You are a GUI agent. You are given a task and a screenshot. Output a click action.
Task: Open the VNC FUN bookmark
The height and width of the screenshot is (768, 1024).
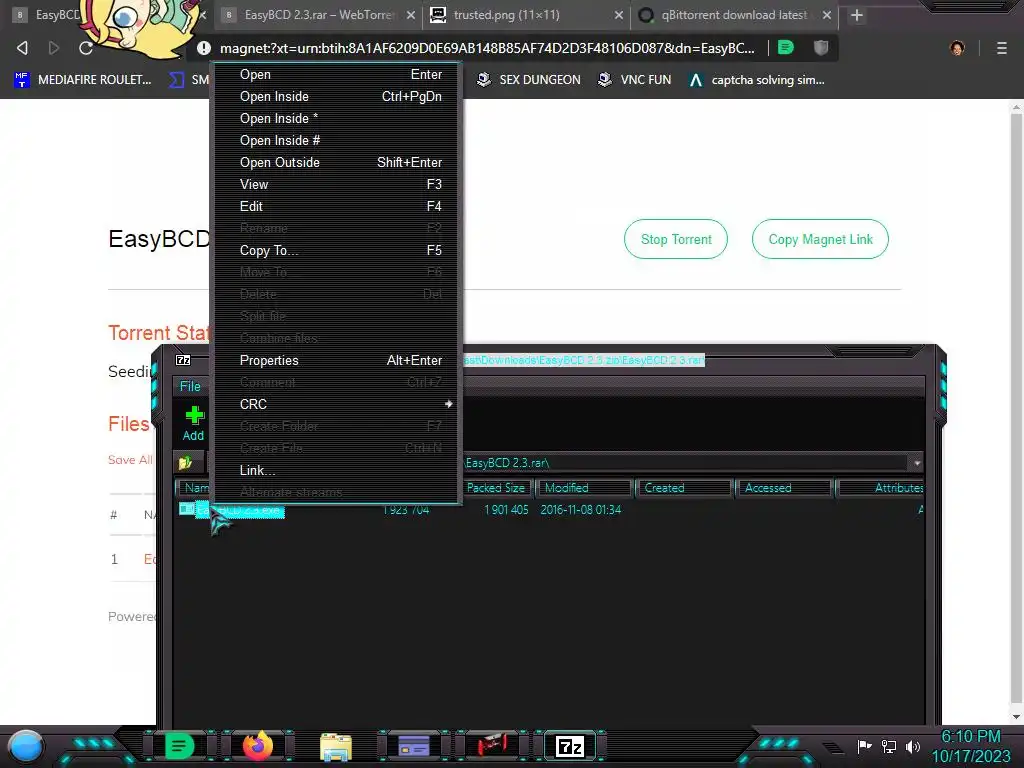coord(635,80)
